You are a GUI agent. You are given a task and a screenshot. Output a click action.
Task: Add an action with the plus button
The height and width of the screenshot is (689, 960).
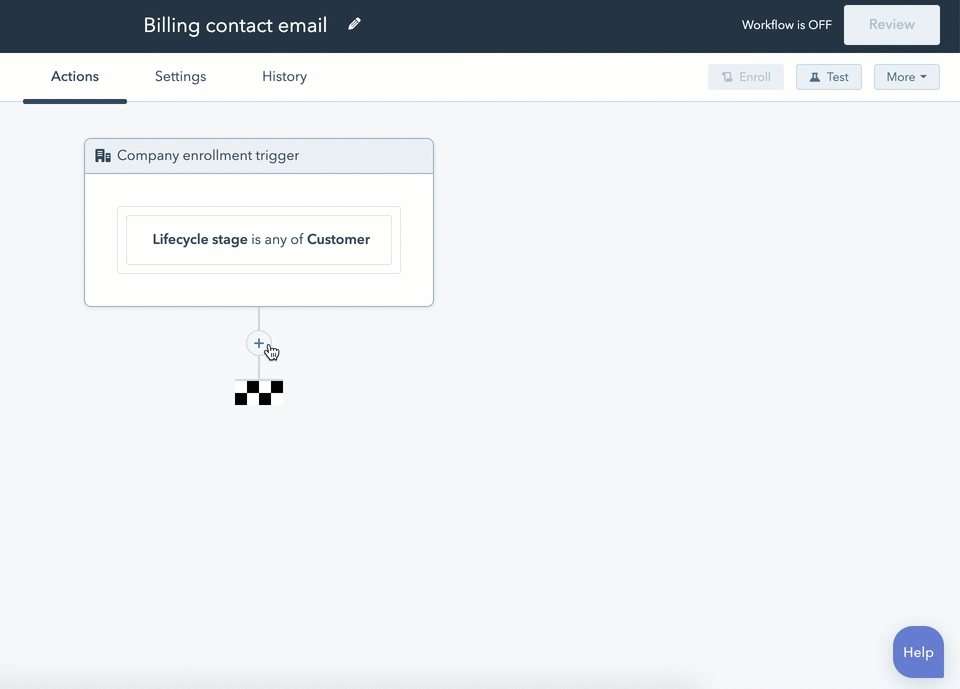258,343
